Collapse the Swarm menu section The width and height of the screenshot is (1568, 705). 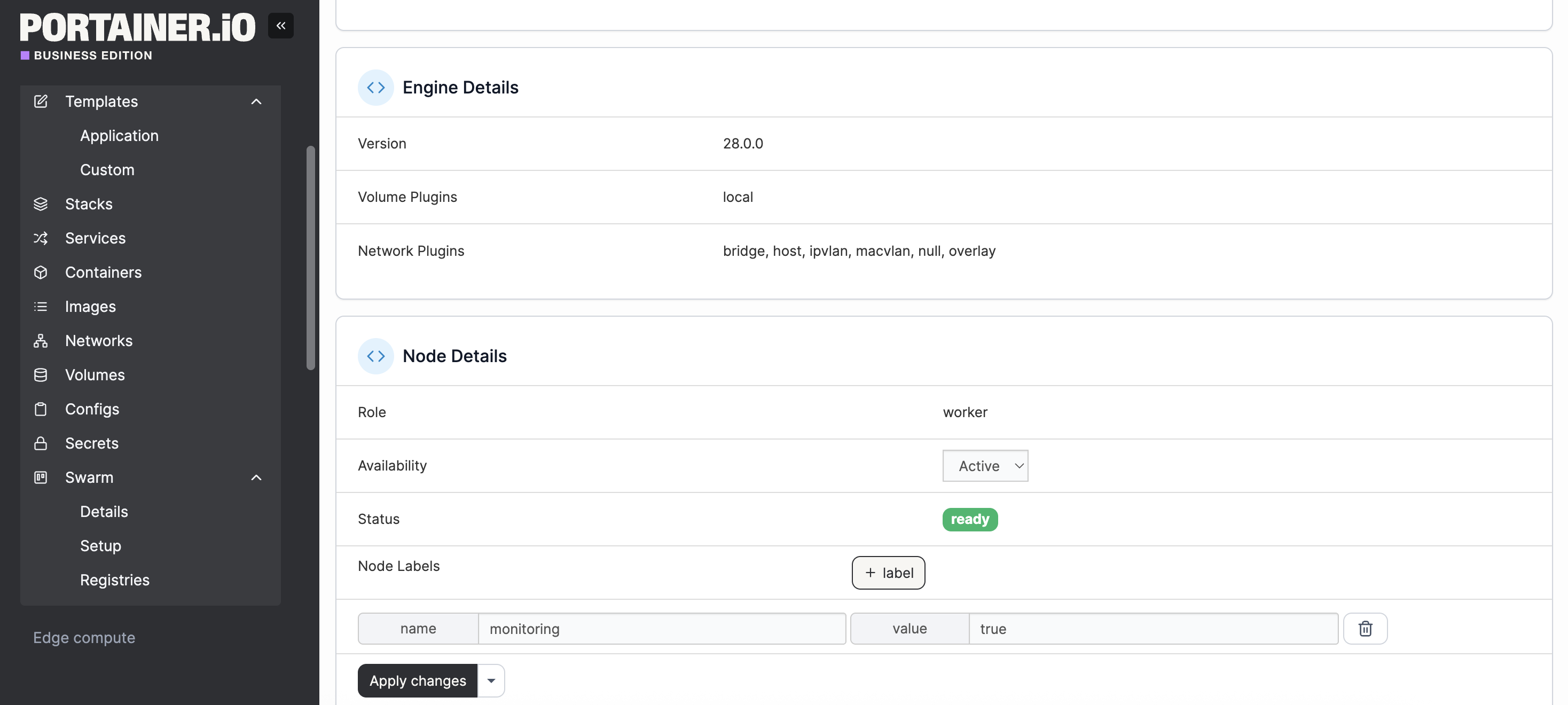256,477
